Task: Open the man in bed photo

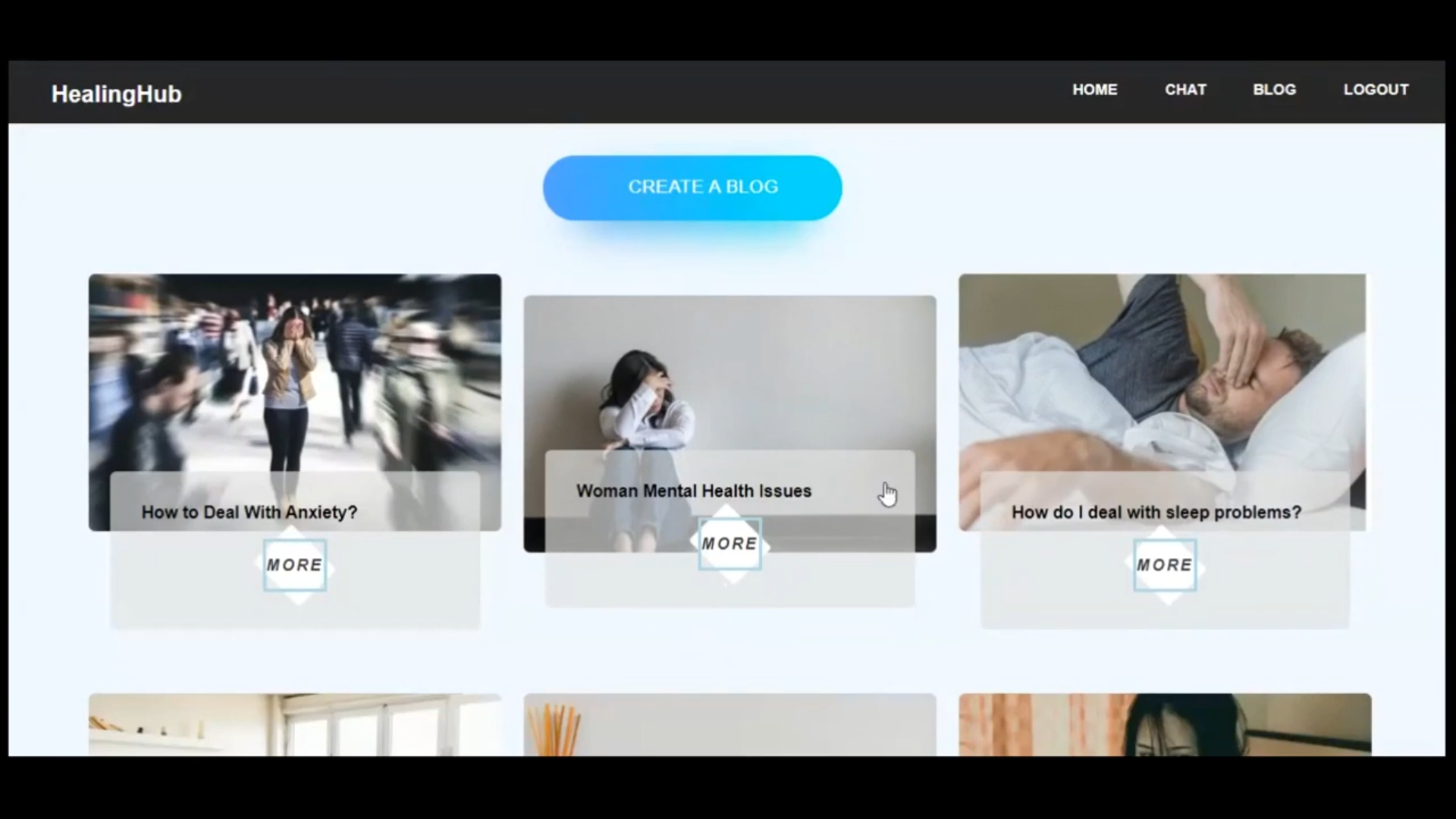Action: click(x=1162, y=372)
